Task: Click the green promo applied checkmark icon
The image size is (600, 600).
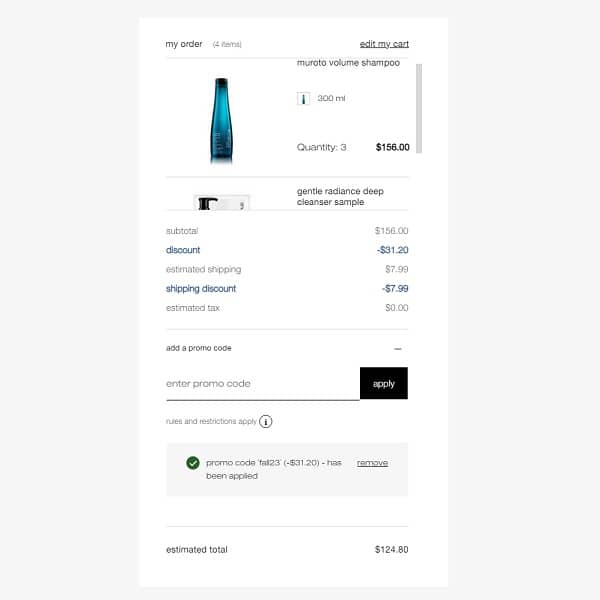Action: coord(193,463)
